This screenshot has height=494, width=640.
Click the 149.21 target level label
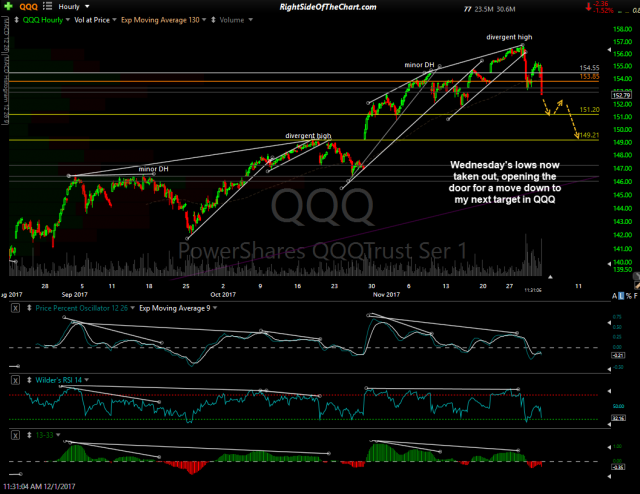point(589,135)
